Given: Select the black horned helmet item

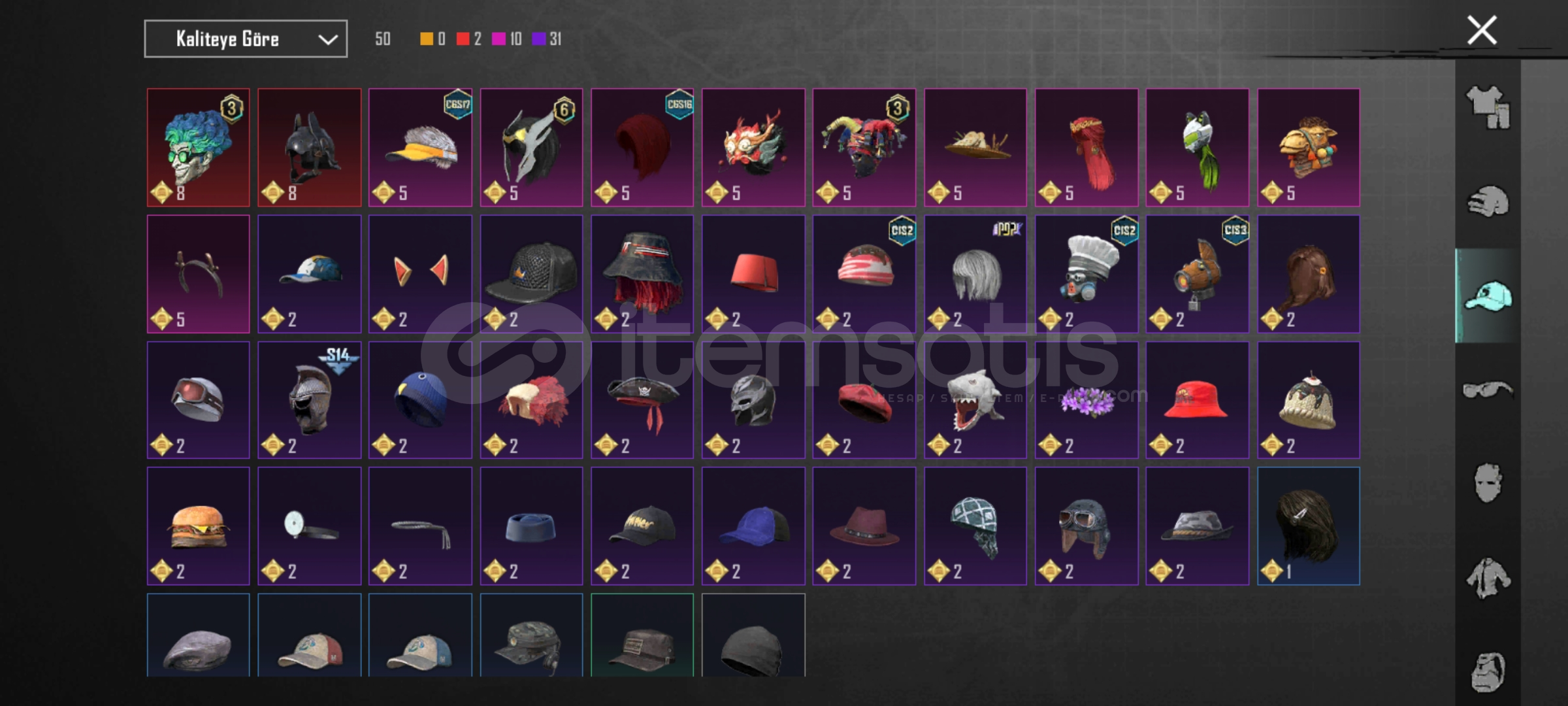Looking at the screenshot, I should click(x=310, y=148).
